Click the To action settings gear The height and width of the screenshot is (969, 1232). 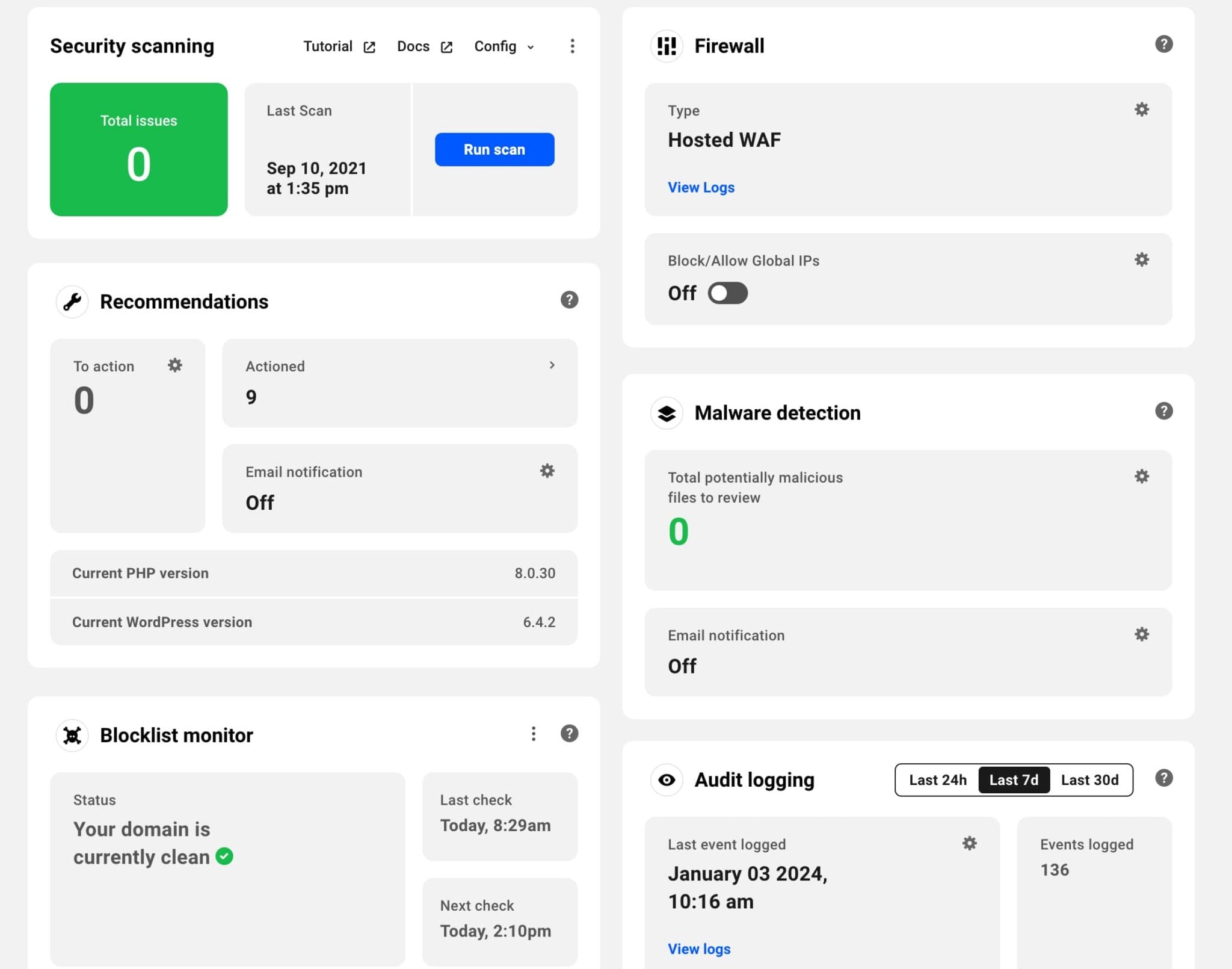click(174, 365)
